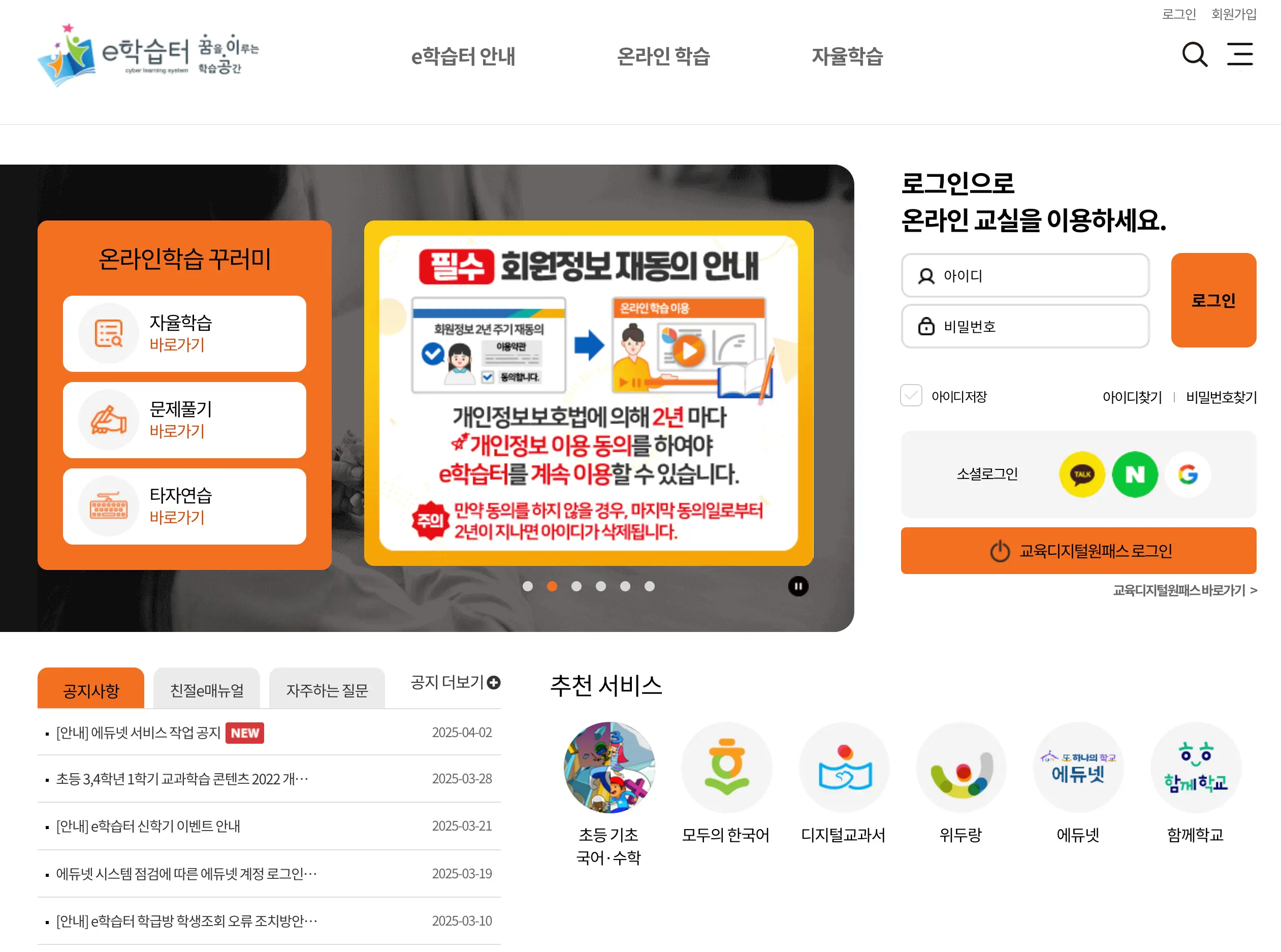Expand notices with 공지 더보기
The image size is (1281, 952).
pos(454,683)
